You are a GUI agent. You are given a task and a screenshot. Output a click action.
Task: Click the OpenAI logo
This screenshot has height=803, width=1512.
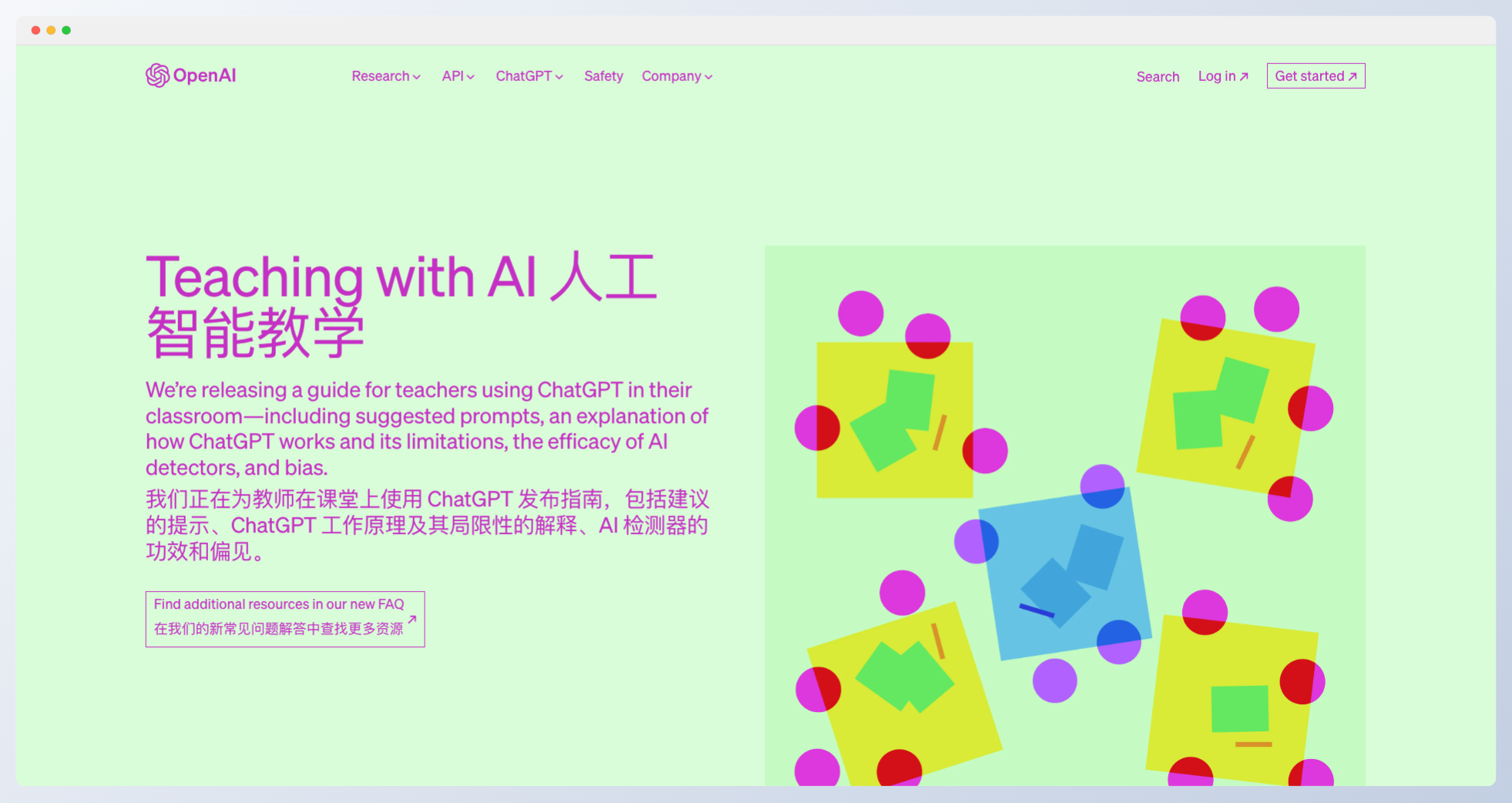tap(190, 76)
